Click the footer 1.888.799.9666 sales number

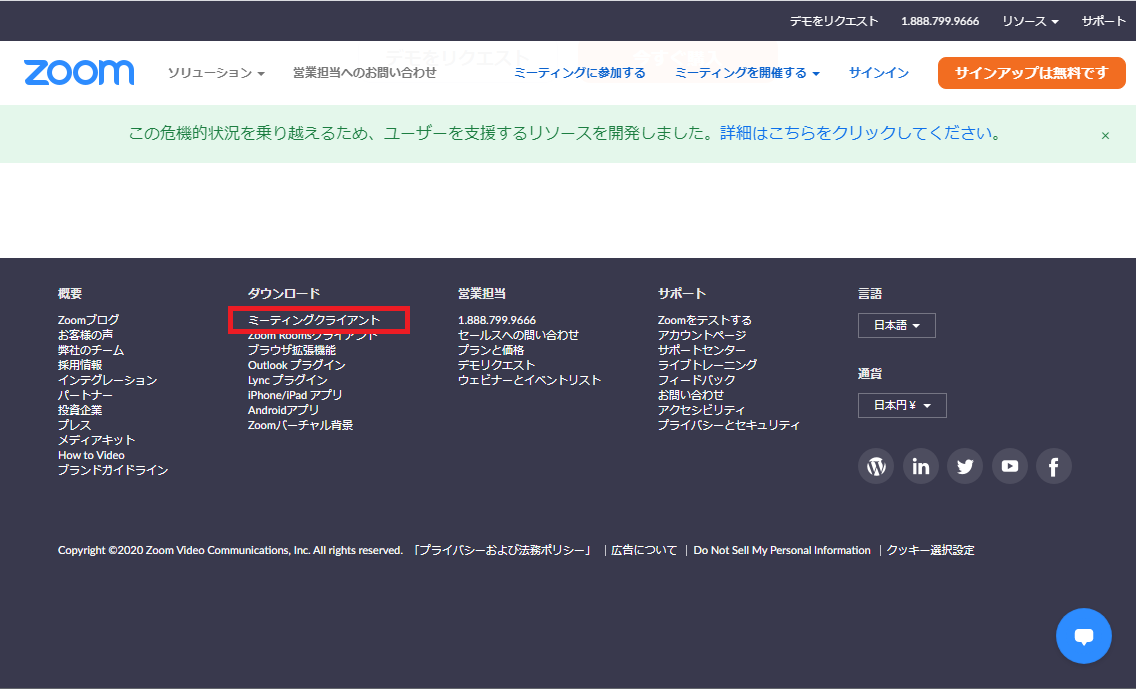coord(497,320)
